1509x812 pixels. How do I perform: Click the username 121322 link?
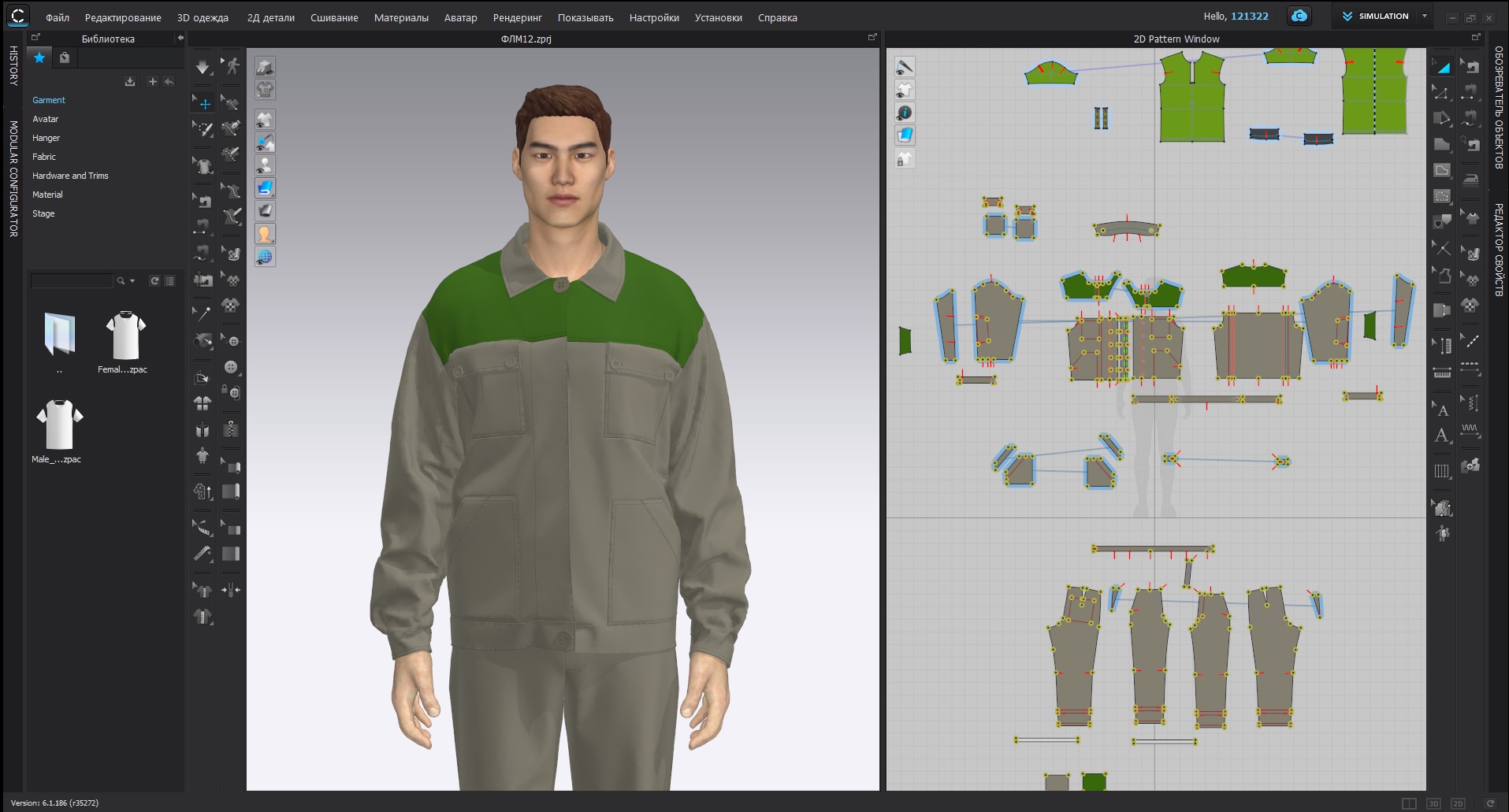click(1249, 16)
